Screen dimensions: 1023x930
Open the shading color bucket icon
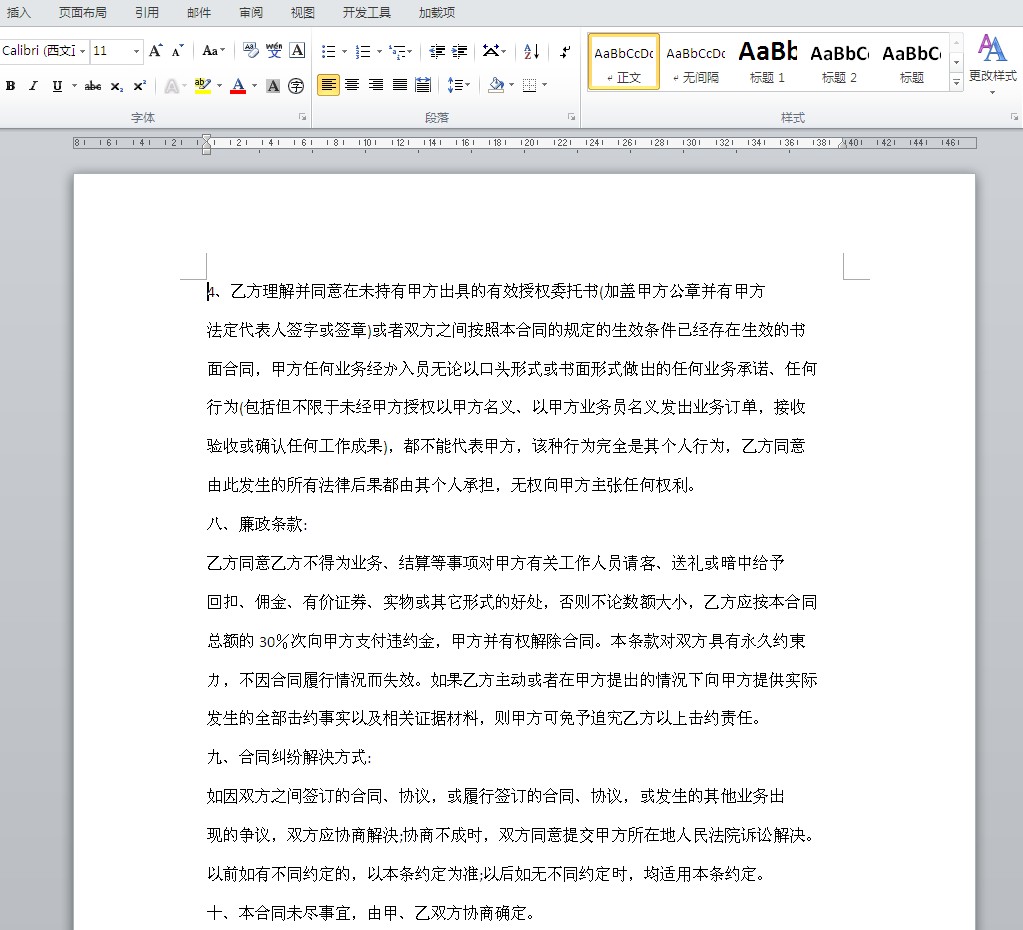click(498, 85)
